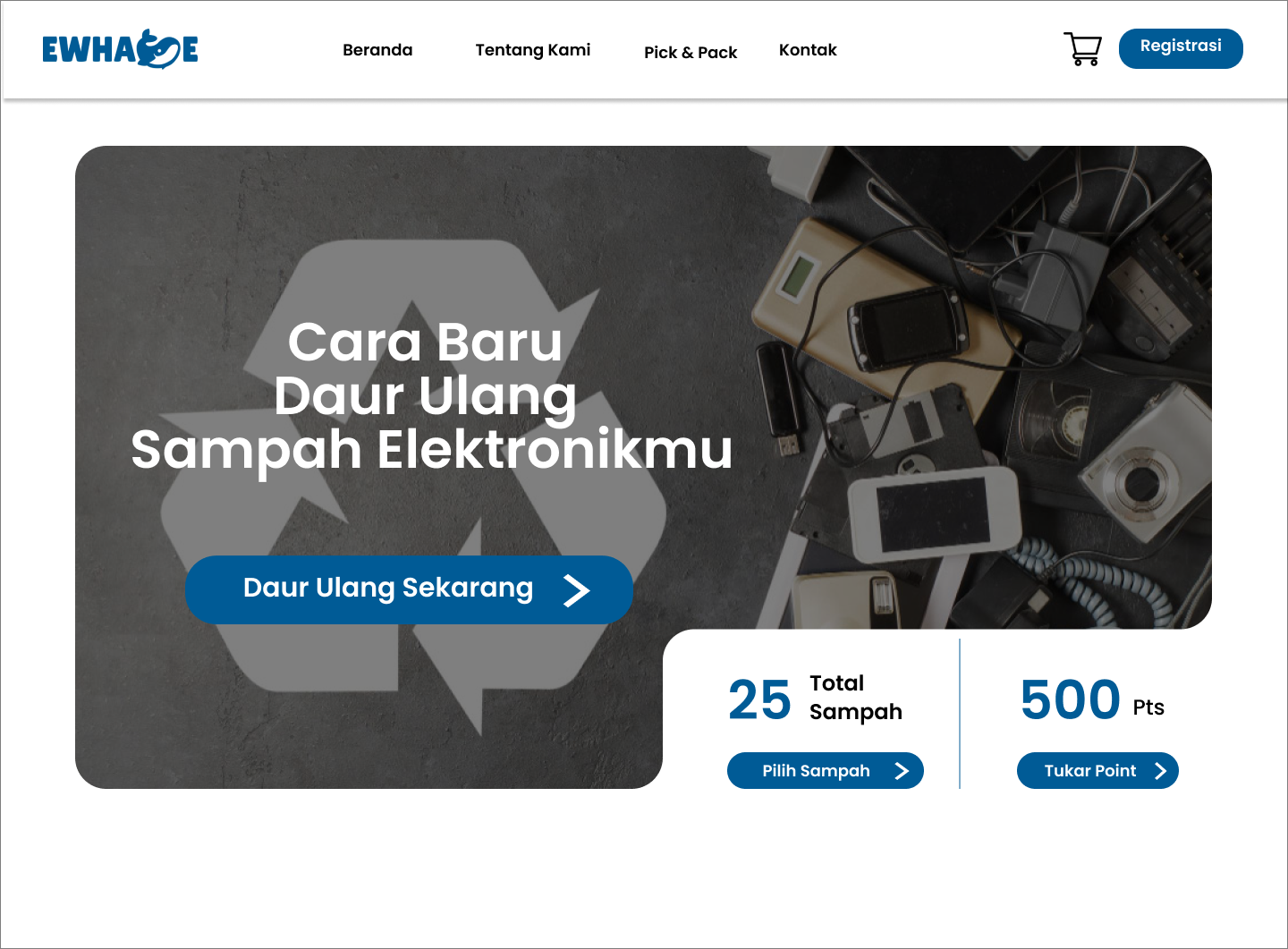This screenshot has height=949, width=1288.
Task: Click the Pilih Sampah button label
Action: (x=816, y=771)
